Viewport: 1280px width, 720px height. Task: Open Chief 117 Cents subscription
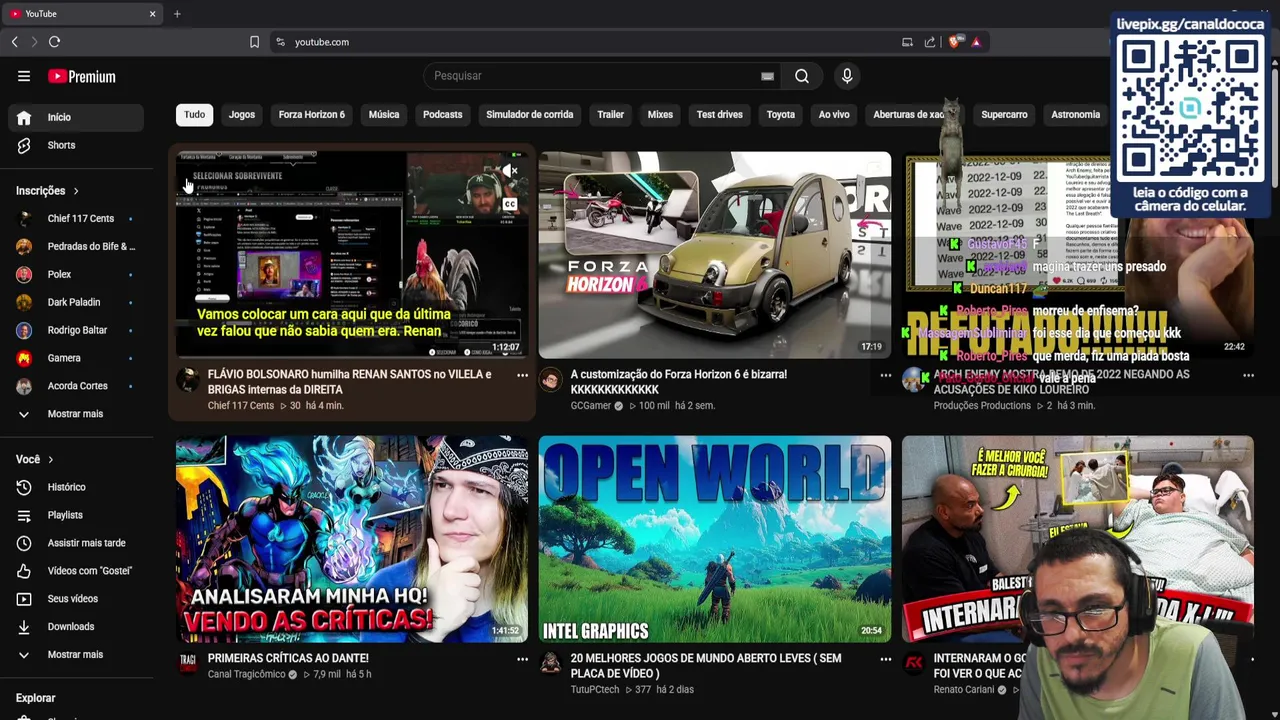click(76, 219)
